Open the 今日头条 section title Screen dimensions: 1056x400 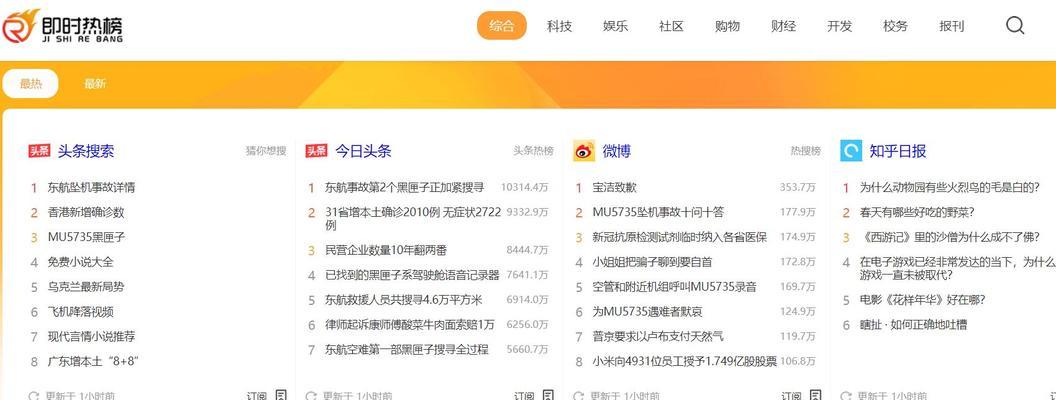363,151
